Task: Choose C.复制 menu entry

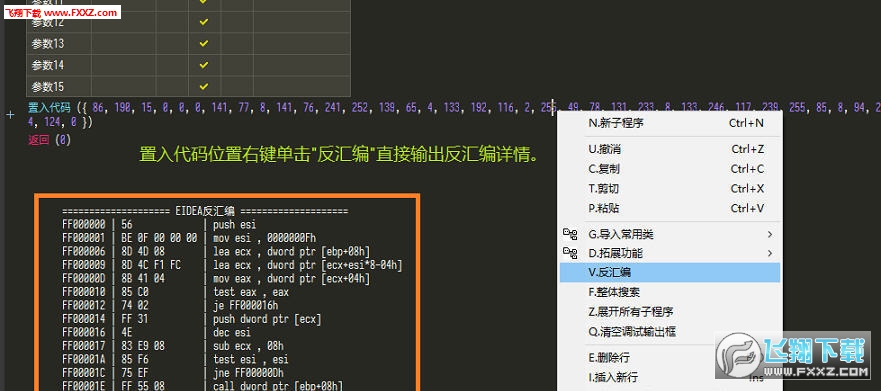Action: coord(670,169)
